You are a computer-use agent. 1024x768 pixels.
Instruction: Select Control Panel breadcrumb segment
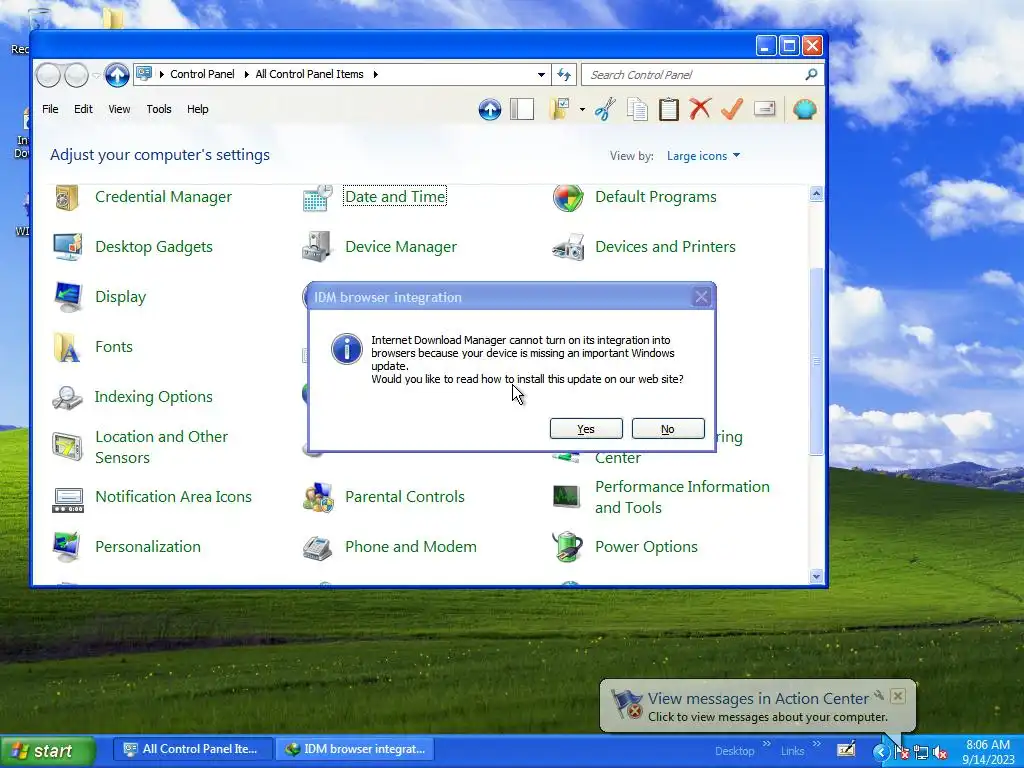(202, 74)
